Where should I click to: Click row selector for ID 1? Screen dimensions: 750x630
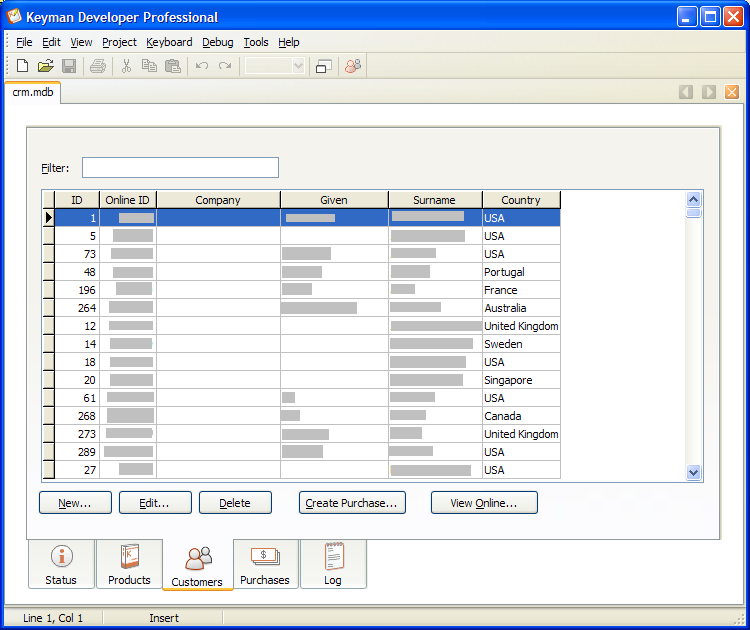48,218
